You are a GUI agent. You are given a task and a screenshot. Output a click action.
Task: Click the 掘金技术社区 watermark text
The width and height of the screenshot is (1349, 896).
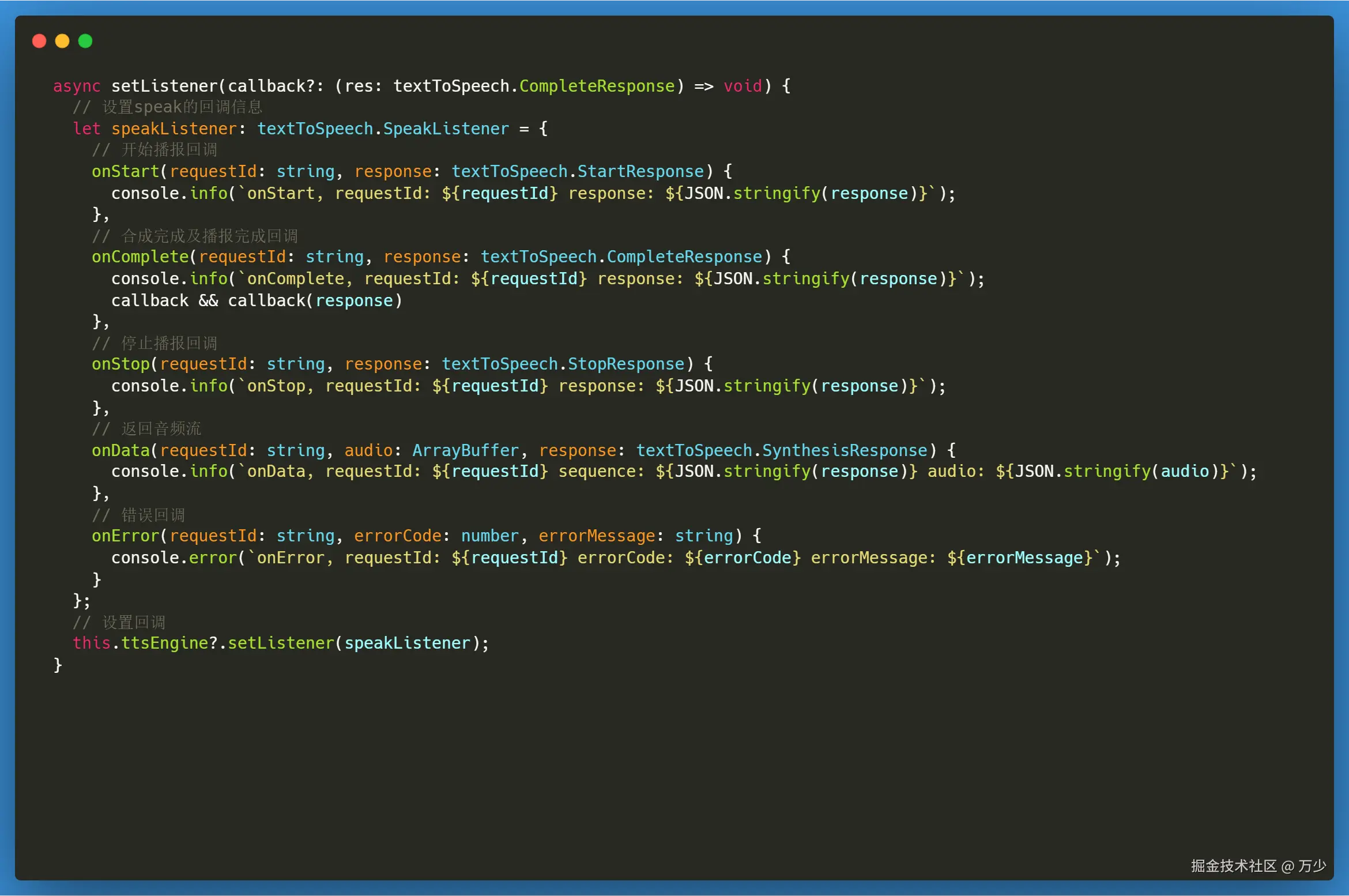click(x=1234, y=865)
